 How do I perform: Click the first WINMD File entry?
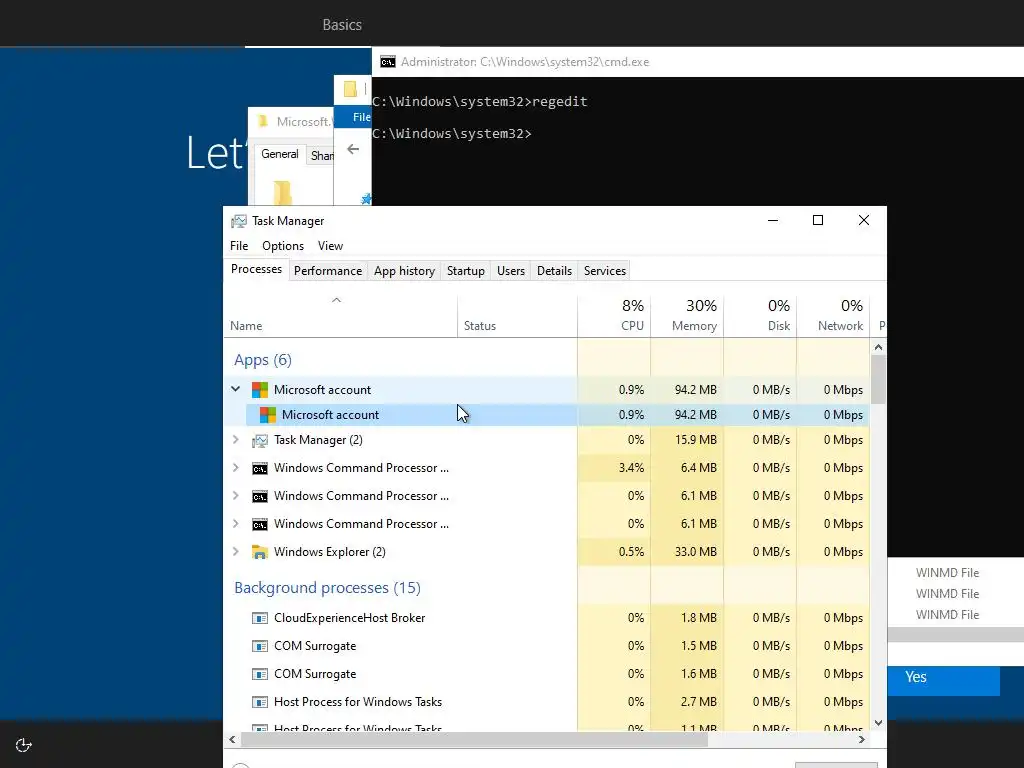pyautogui.click(x=947, y=573)
